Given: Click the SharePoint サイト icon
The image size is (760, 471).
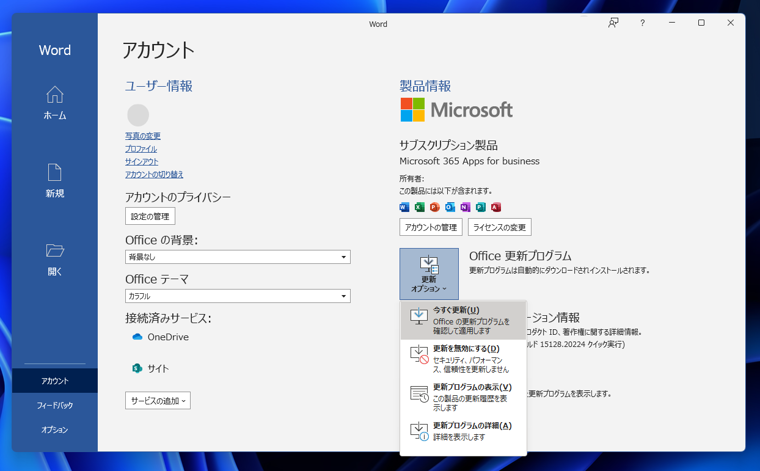Looking at the screenshot, I should 137,368.
